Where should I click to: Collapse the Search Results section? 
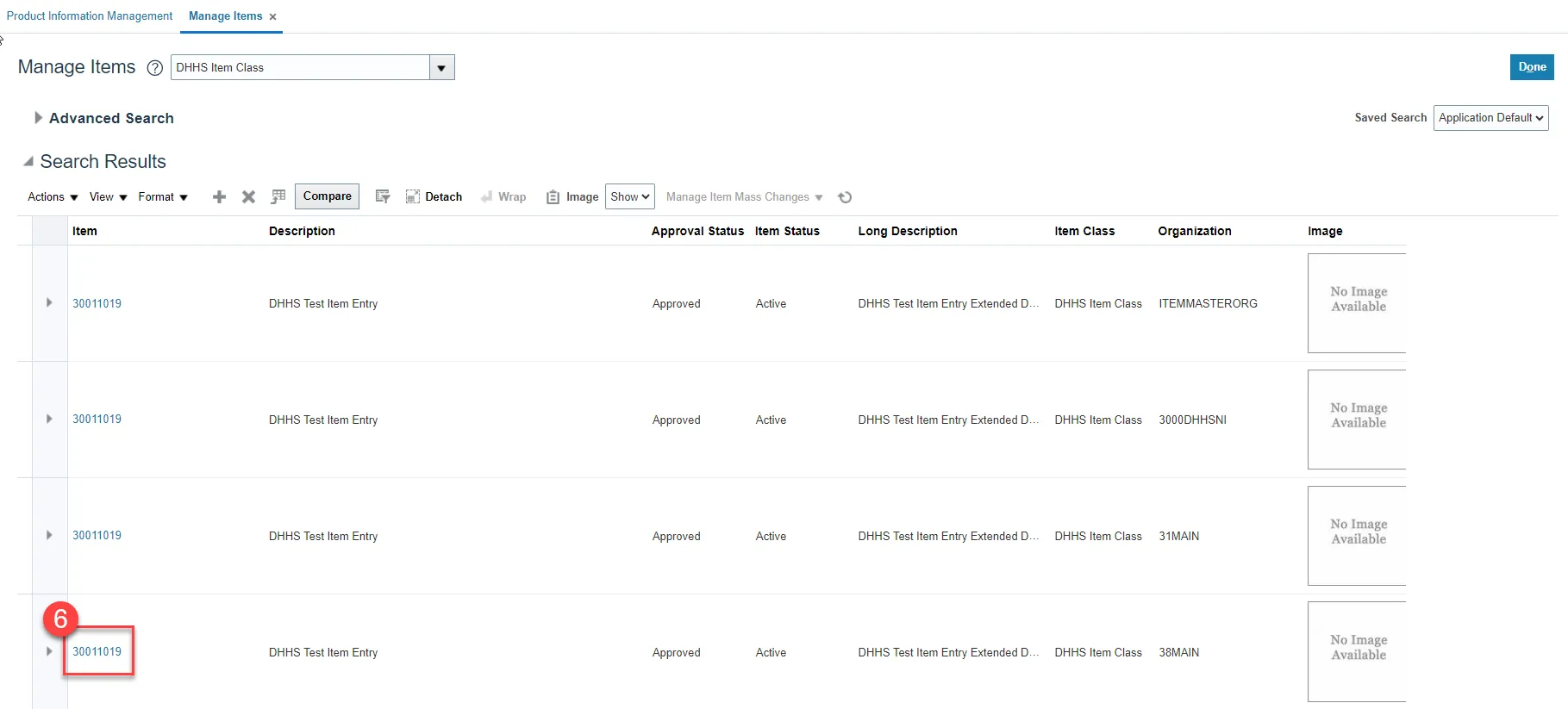click(x=28, y=161)
